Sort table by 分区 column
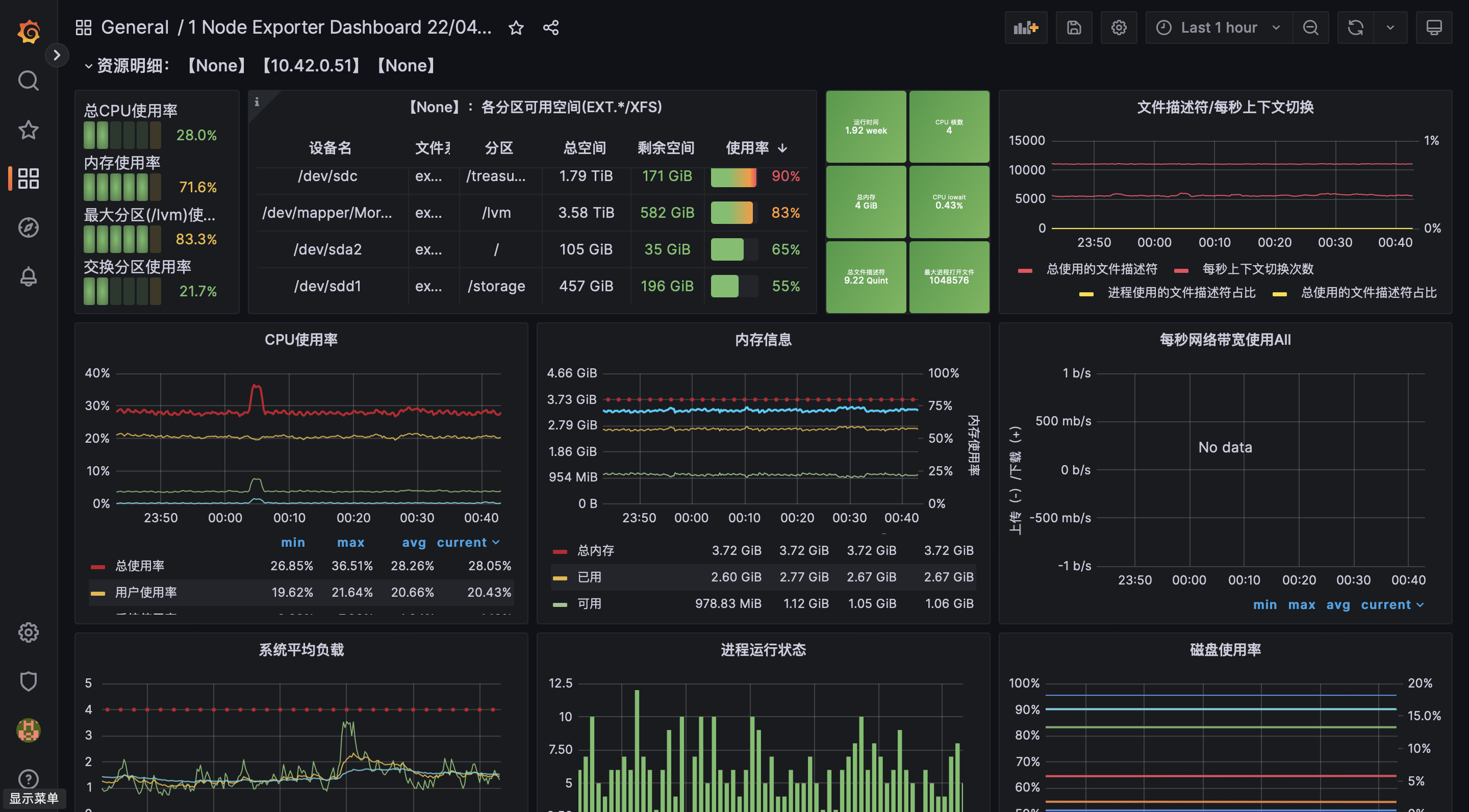Viewport: 1469px width, 812px height. click(498, 148)
